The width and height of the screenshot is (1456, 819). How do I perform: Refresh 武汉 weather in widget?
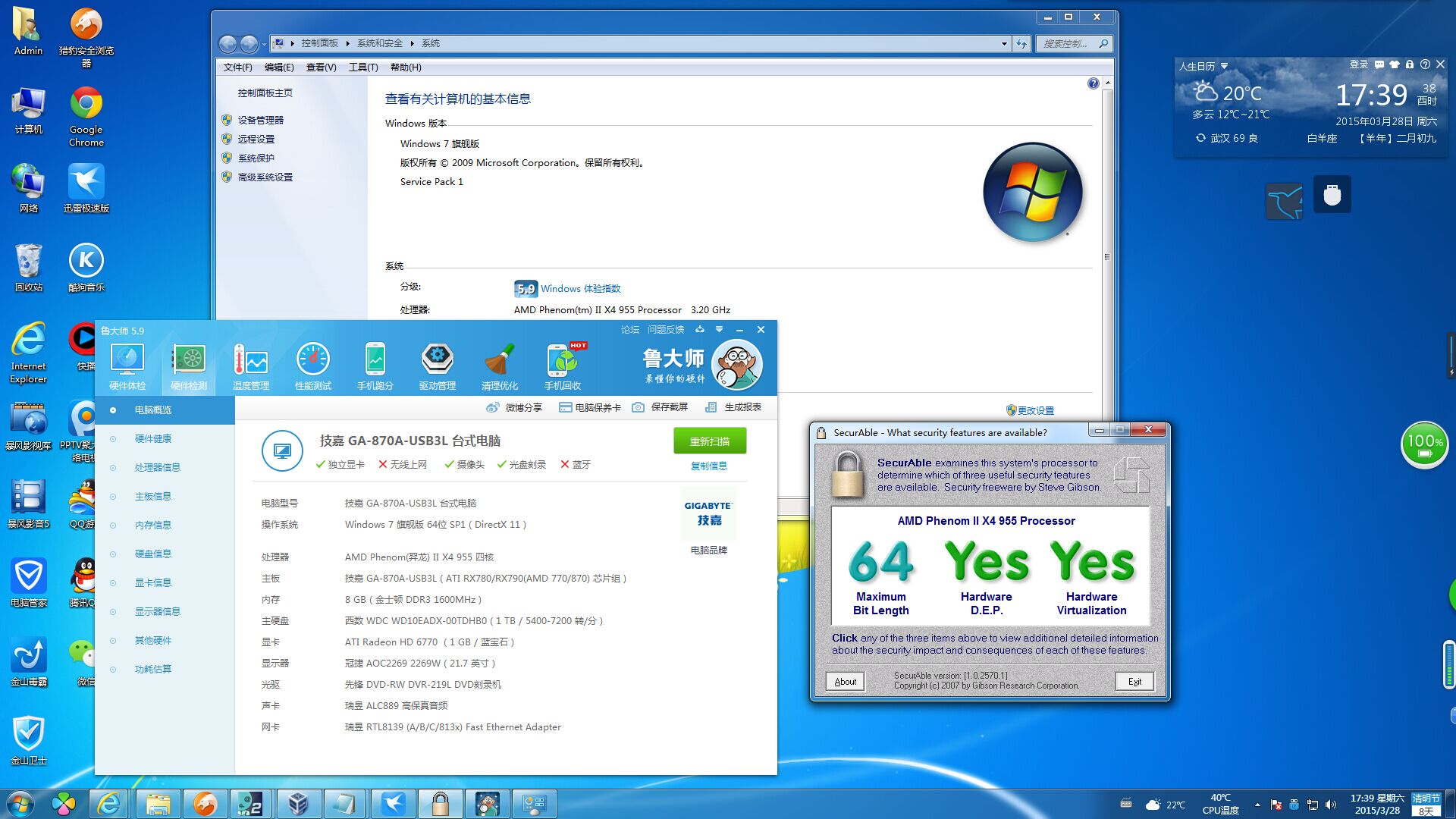(1200, 138)
